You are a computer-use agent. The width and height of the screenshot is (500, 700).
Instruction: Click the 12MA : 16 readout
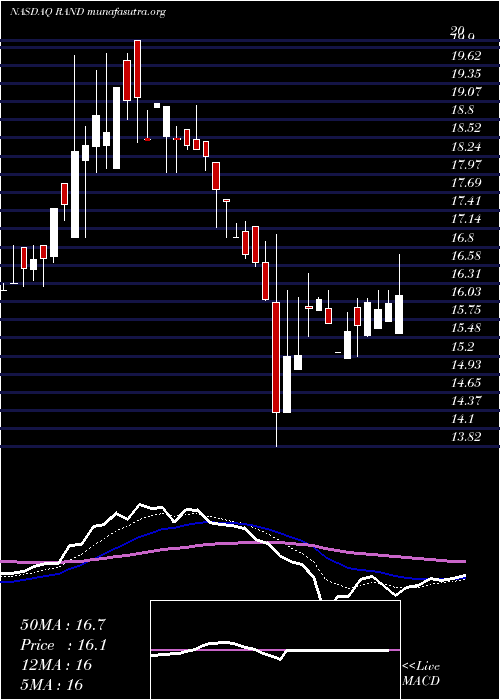(x=56, y=665)
